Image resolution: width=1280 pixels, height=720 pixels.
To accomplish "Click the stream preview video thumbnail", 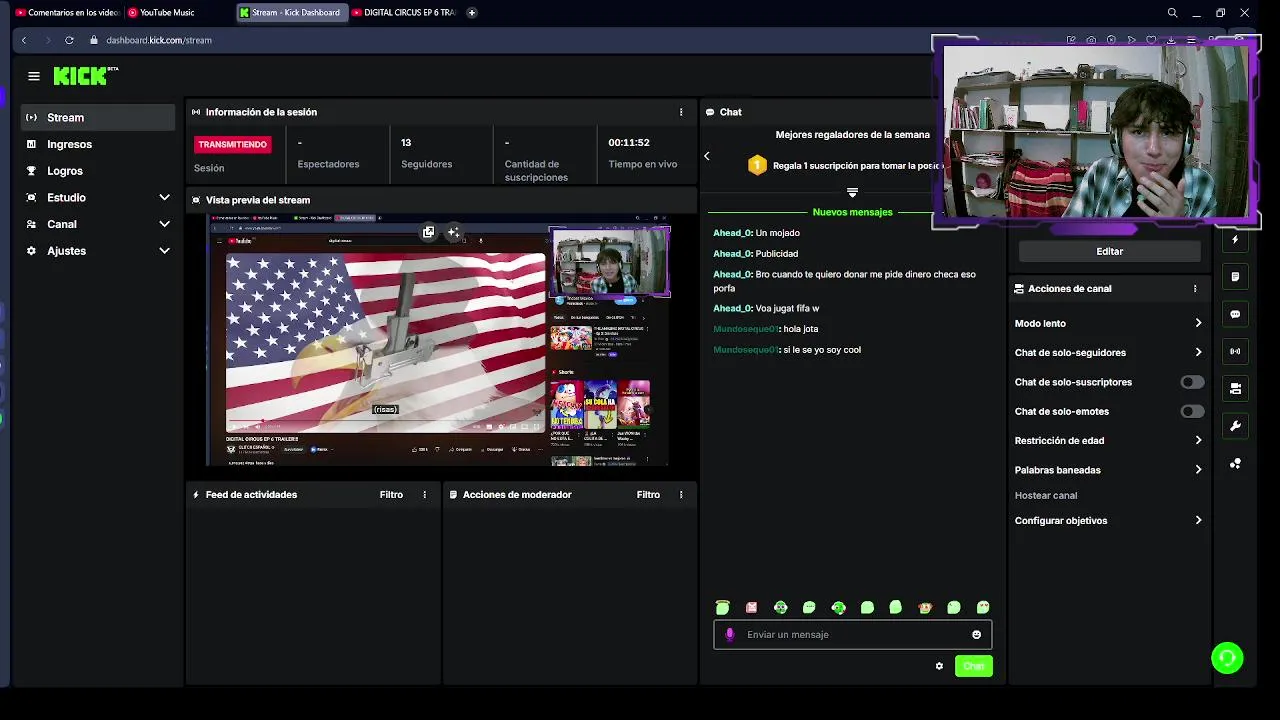I will coord(438,340).
